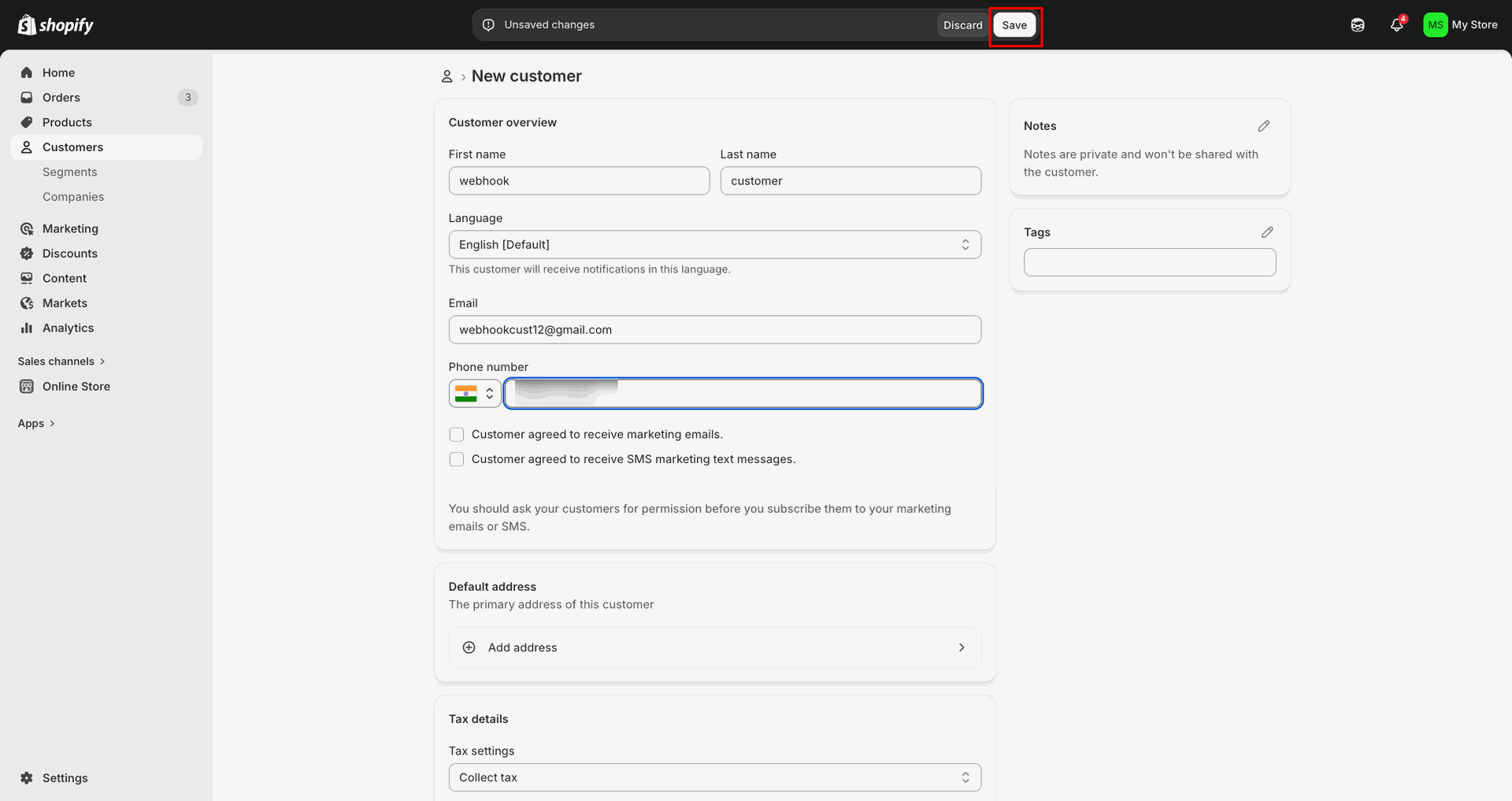Check the SMS marketing text messages box
Screen dimensions: 1512x801
(457, 459)
